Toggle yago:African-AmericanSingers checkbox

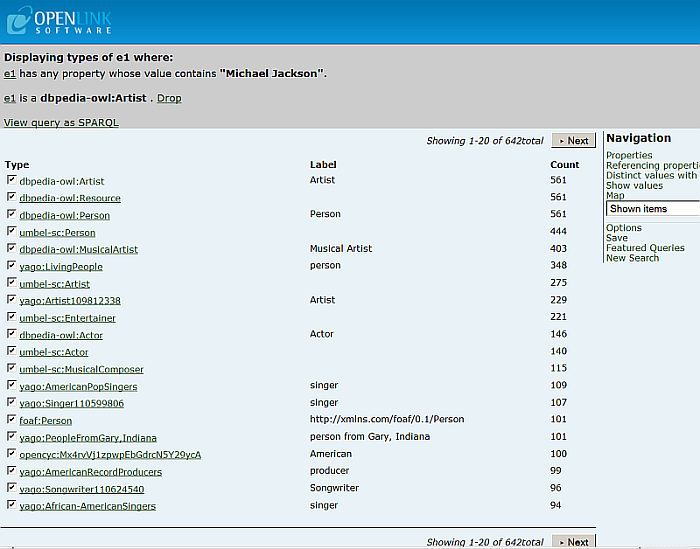pos(12,505)
